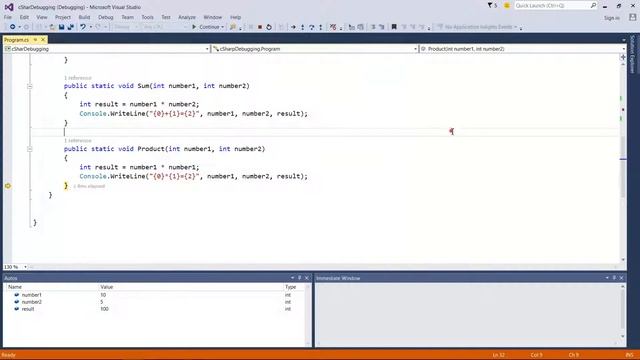The width and height of the screenshot is (640, 360).
Task: Open the Continue button dropdown arrow
Action: pyautogui.click(x=222, y=27)
